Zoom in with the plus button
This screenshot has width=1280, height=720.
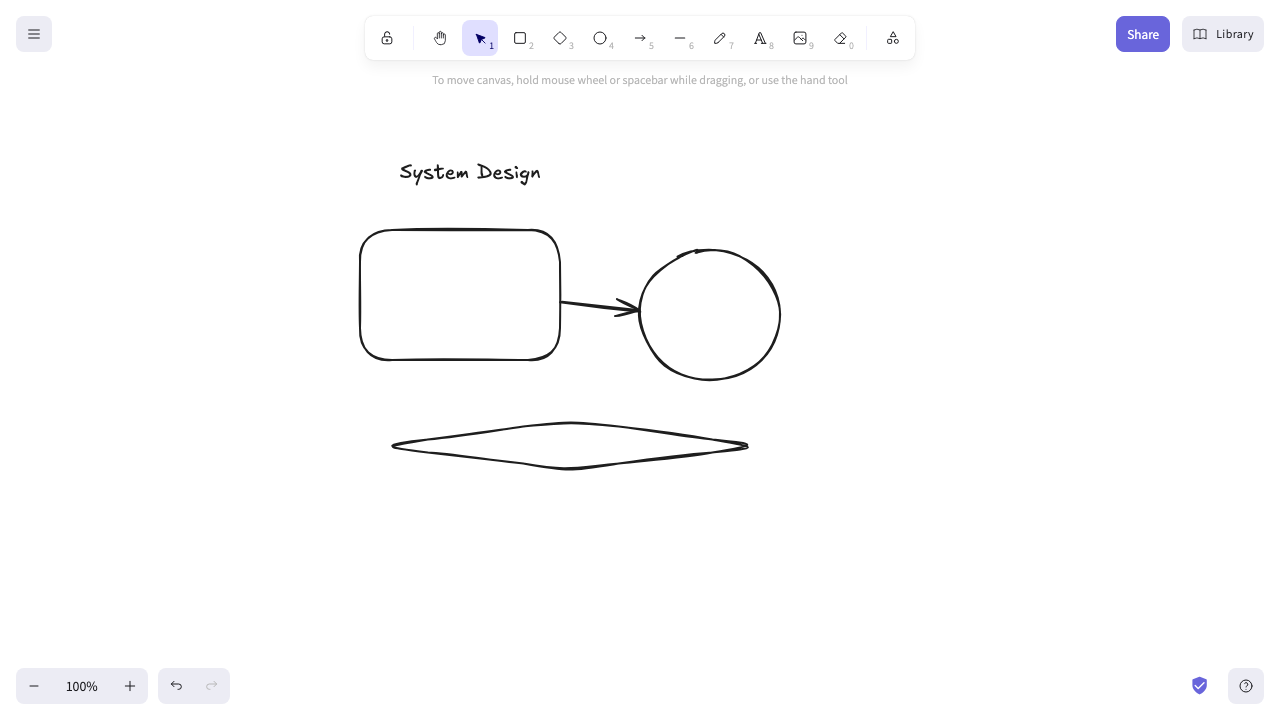pos(130,686)
